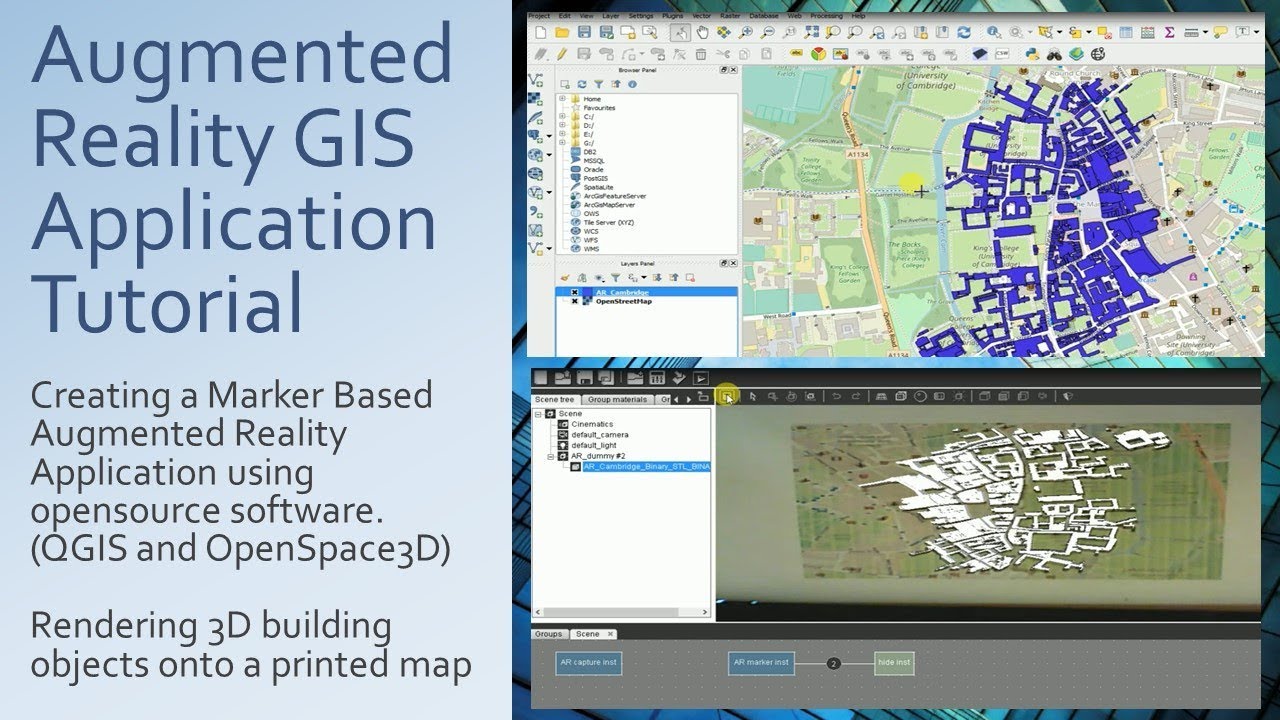1280x720 pixels.
Task: Click the cut features scissors icon
Action: click(x=723, y=54)
